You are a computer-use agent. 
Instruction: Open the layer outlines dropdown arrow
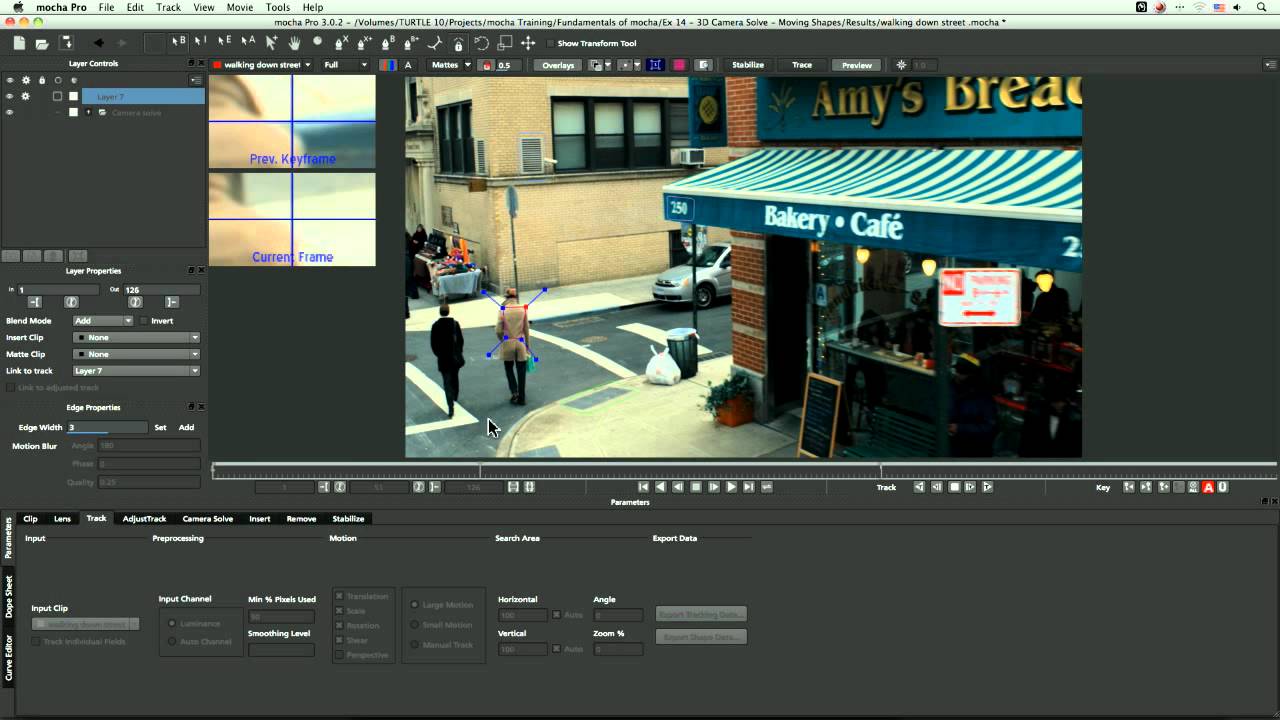pos(606,65)
